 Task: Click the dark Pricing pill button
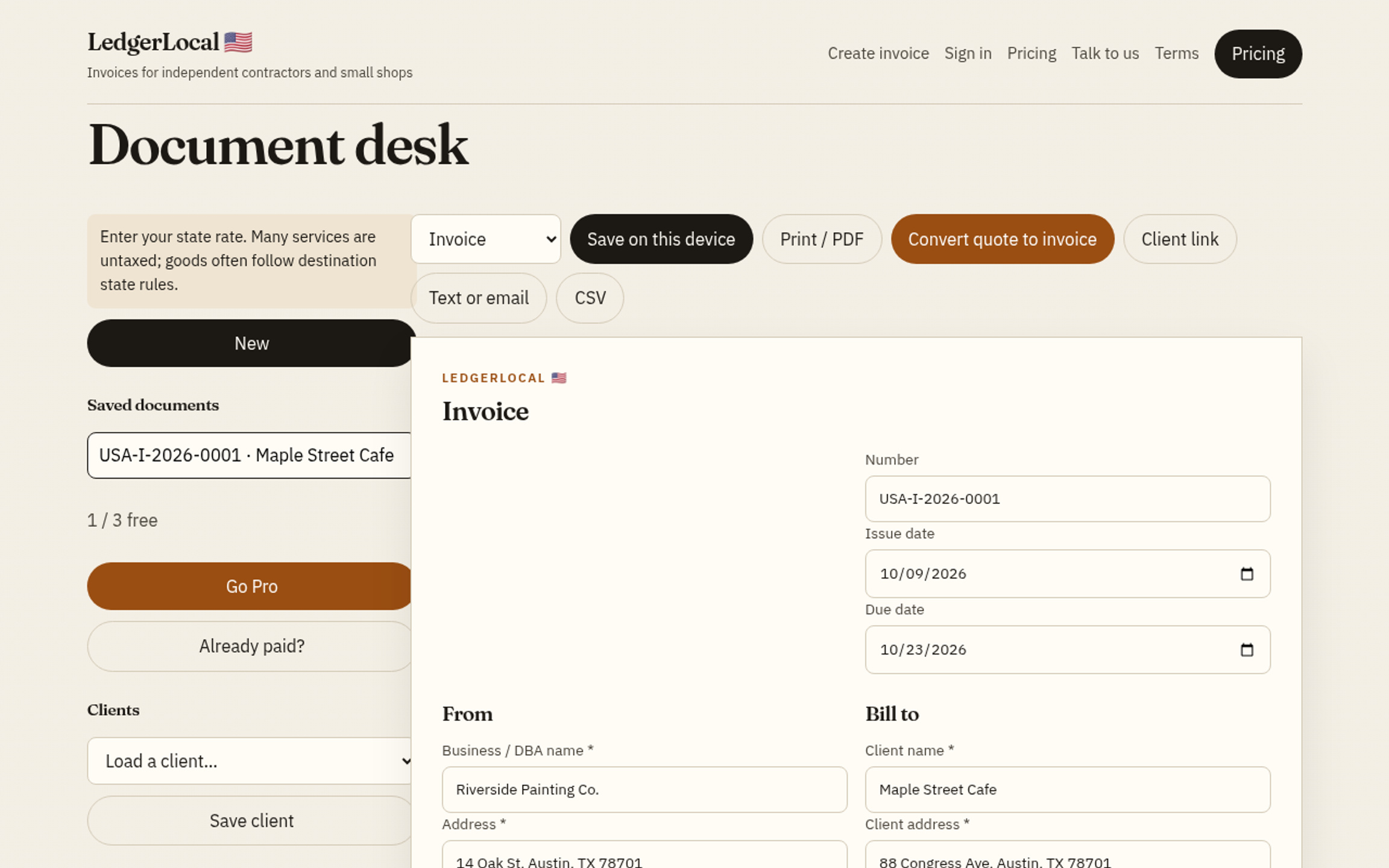pos(1258,54)
